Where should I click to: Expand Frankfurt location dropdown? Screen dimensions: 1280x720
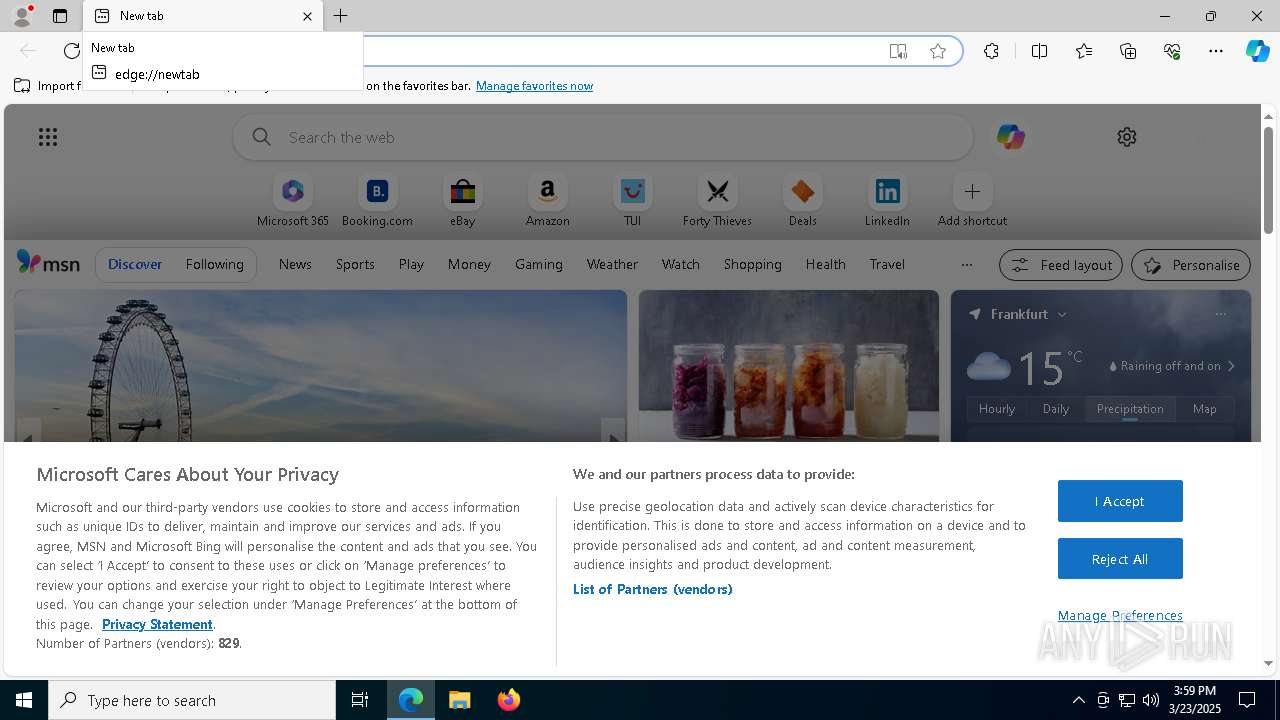pyautogui.click(x=1062, y=314)
